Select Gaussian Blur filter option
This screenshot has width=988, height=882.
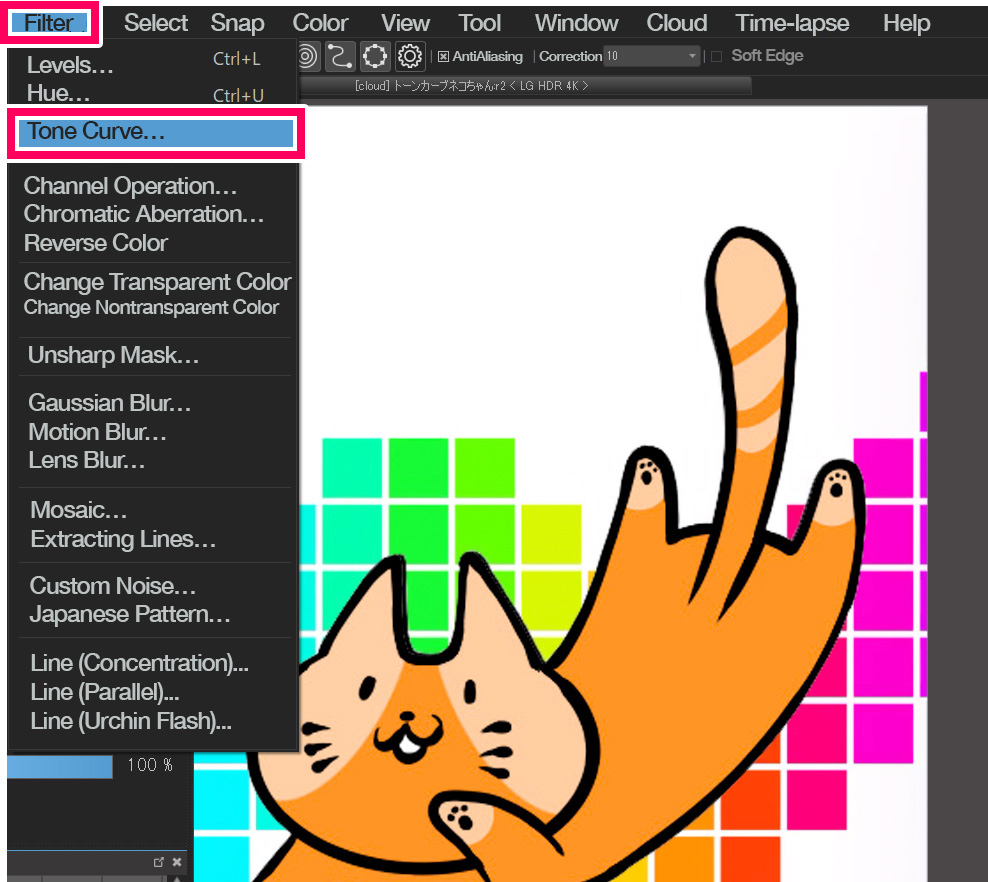click(x=109, y=404)
